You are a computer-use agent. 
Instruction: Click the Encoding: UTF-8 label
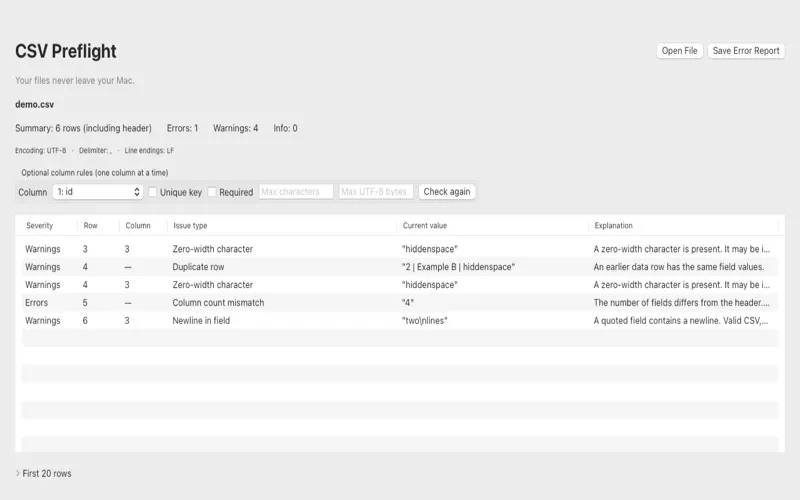[40, 151]
